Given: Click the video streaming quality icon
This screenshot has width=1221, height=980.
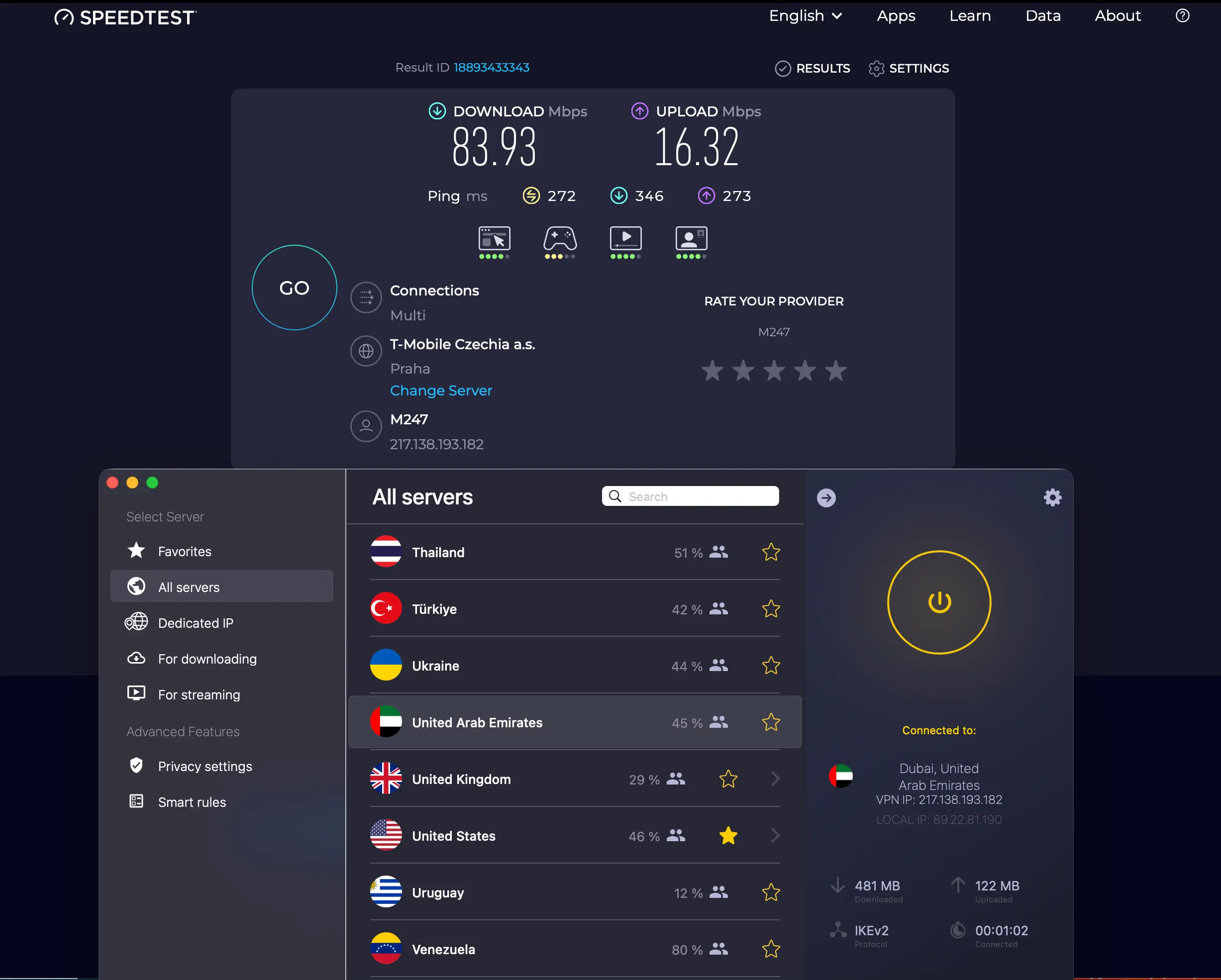Looking at the screenshot, I should tap(625, 239).
